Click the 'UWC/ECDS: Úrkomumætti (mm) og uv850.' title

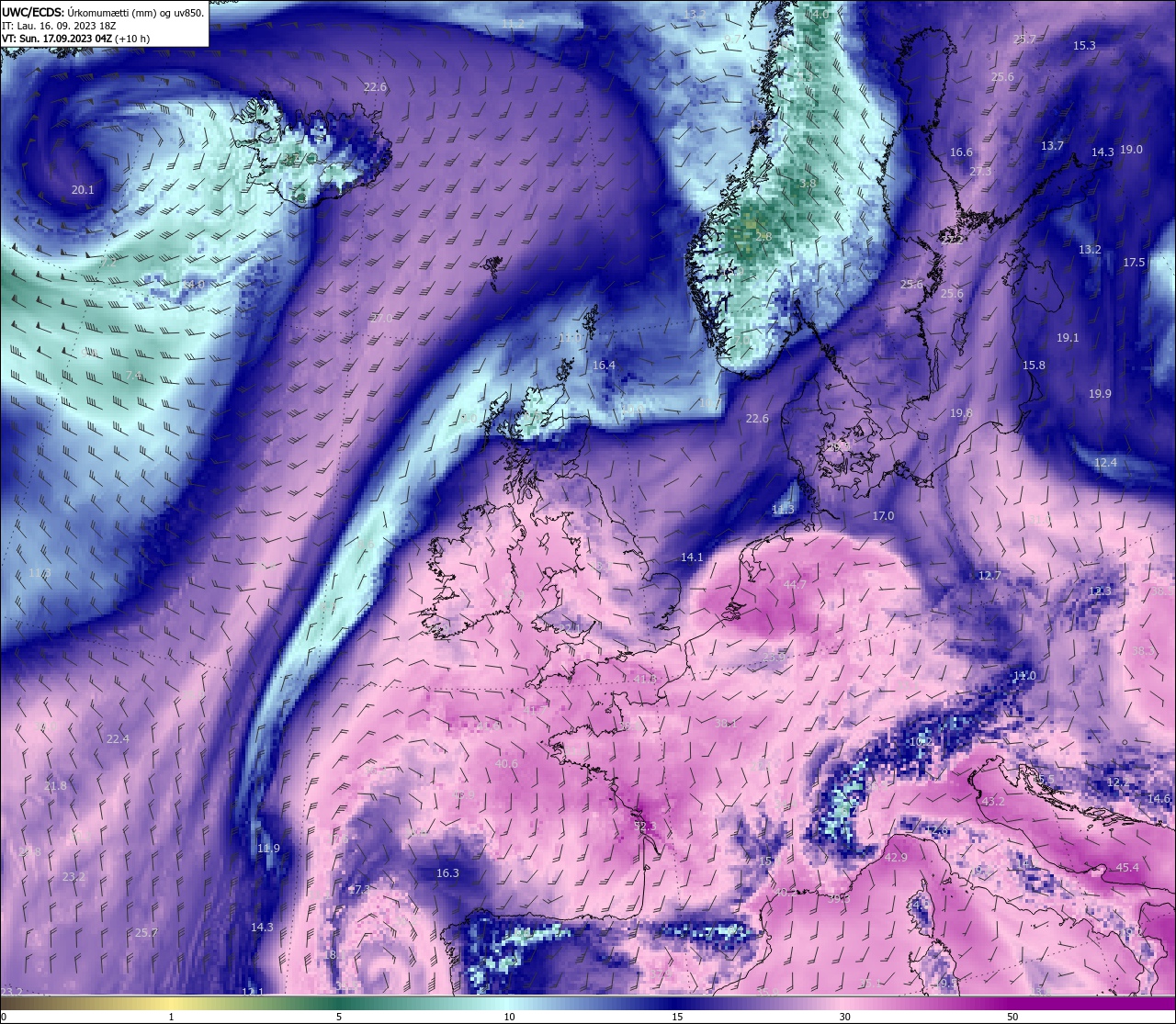(x=103, y=12)
